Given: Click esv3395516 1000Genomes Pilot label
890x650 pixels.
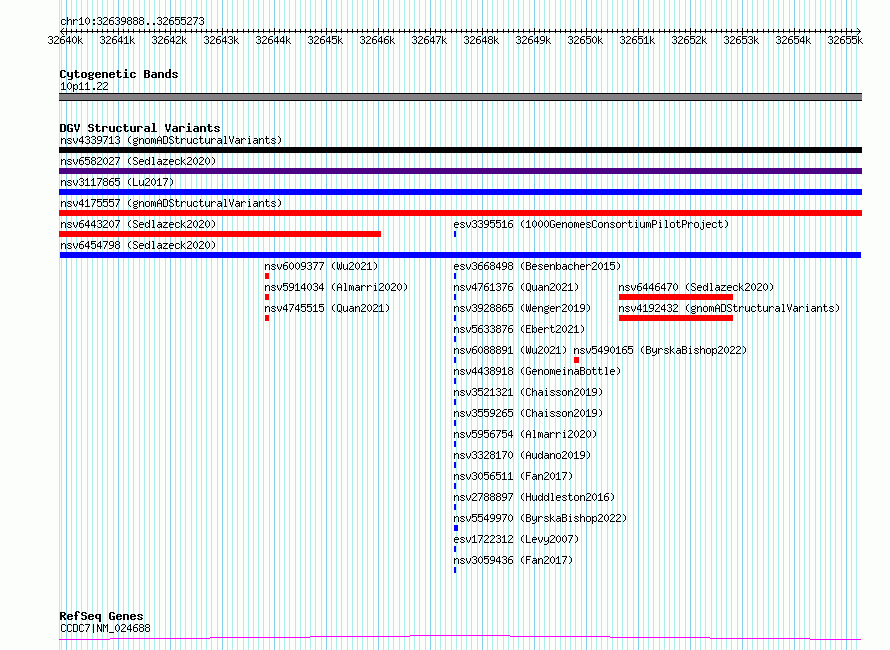Looking at the screenshot, I should (591, 224).
